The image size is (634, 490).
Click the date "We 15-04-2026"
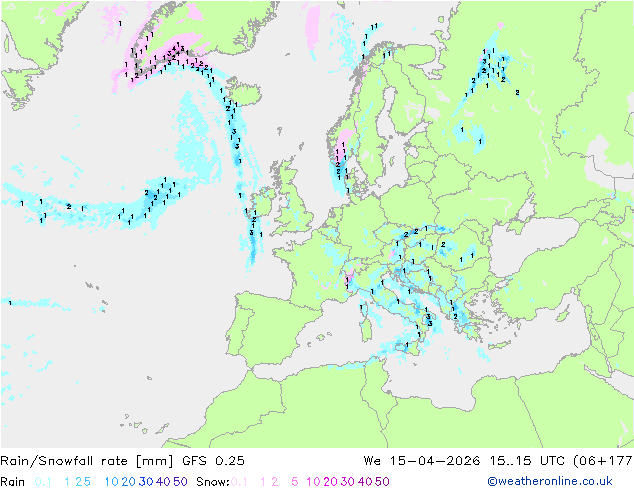click(x=422, y=461)
